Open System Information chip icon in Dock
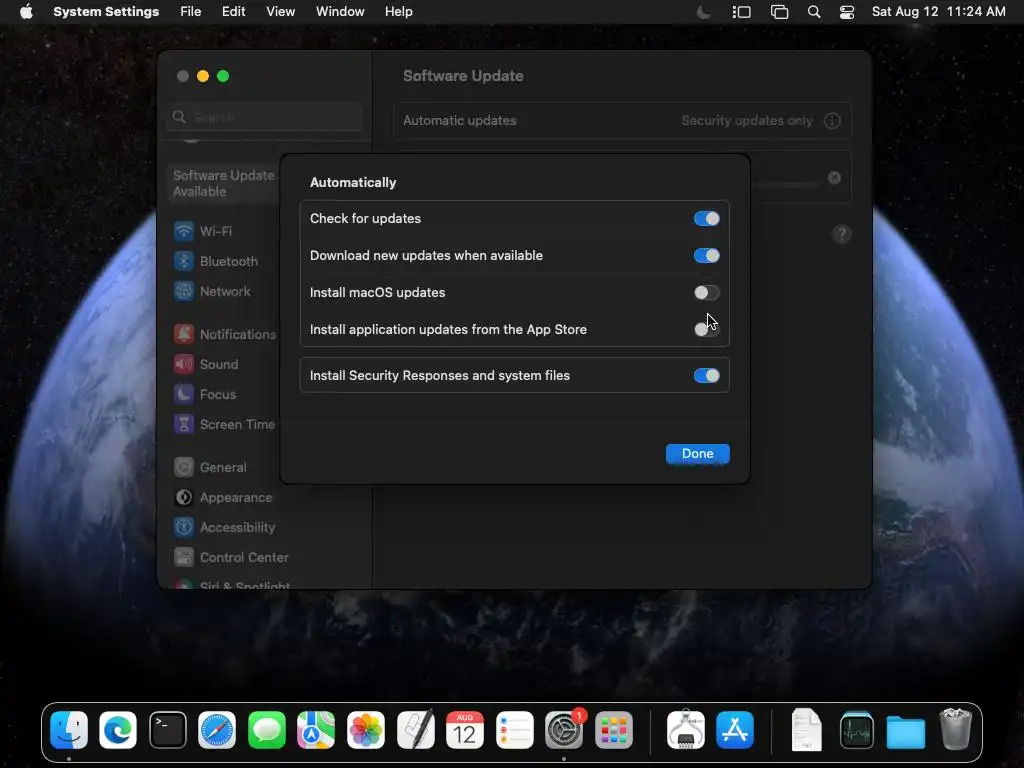Image resolution: width=1024 pixels, height=768 pixels. click(x=686, y=729)
